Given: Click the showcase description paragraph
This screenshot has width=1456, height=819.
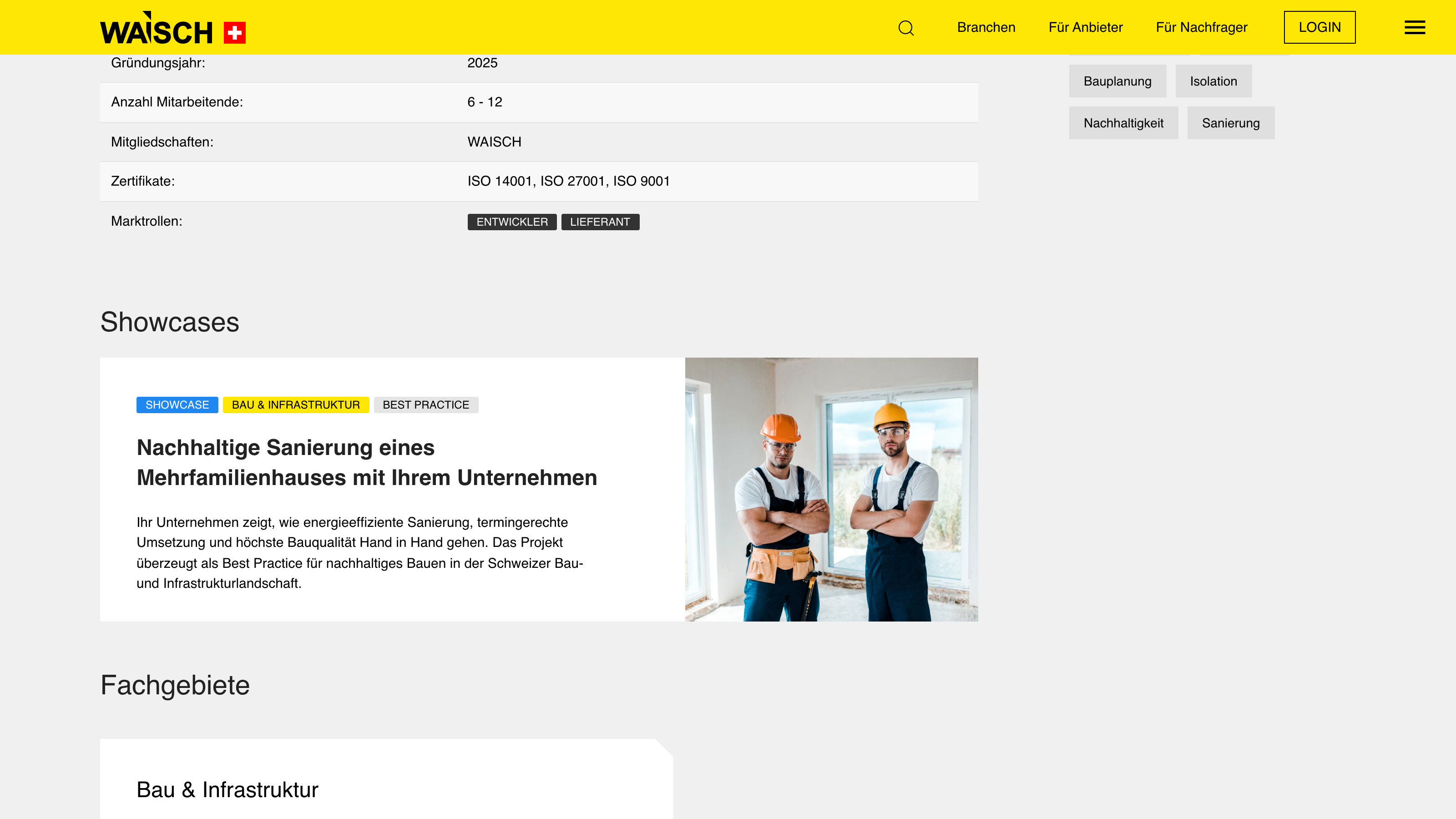Looking at the screenshot, I should (360, 552).
